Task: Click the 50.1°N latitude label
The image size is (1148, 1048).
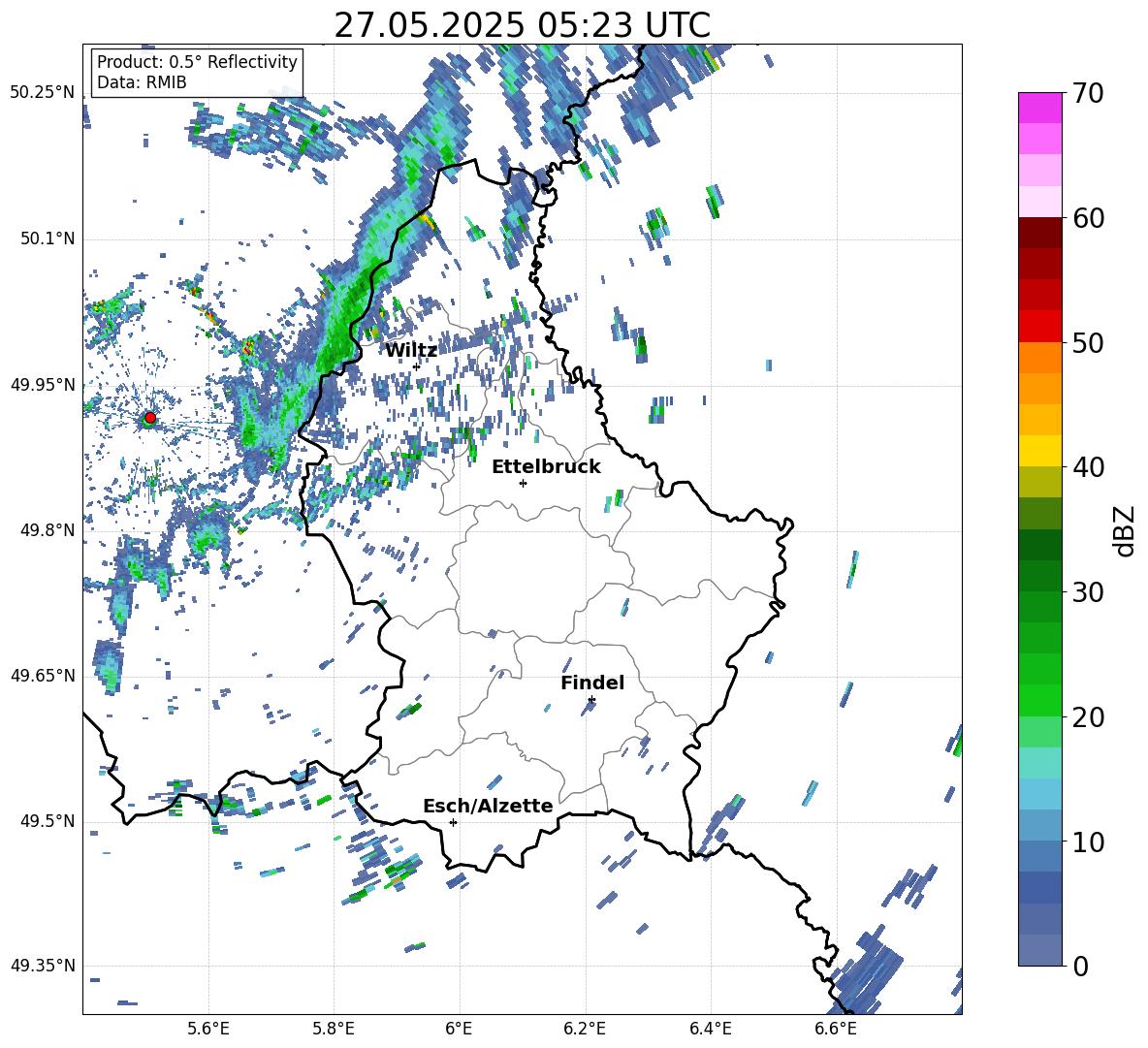Action: [48, 238]
